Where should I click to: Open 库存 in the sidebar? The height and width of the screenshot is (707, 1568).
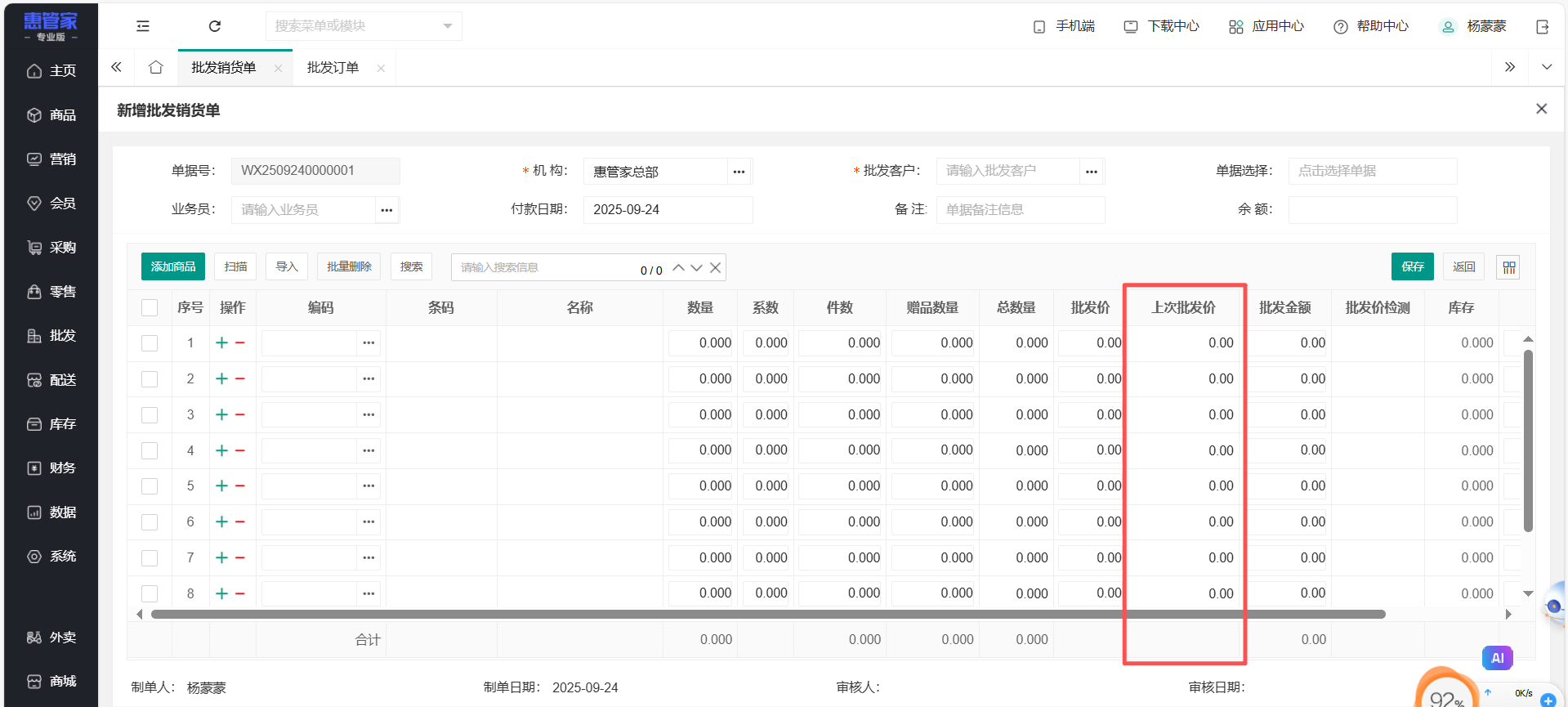(51, 424)
